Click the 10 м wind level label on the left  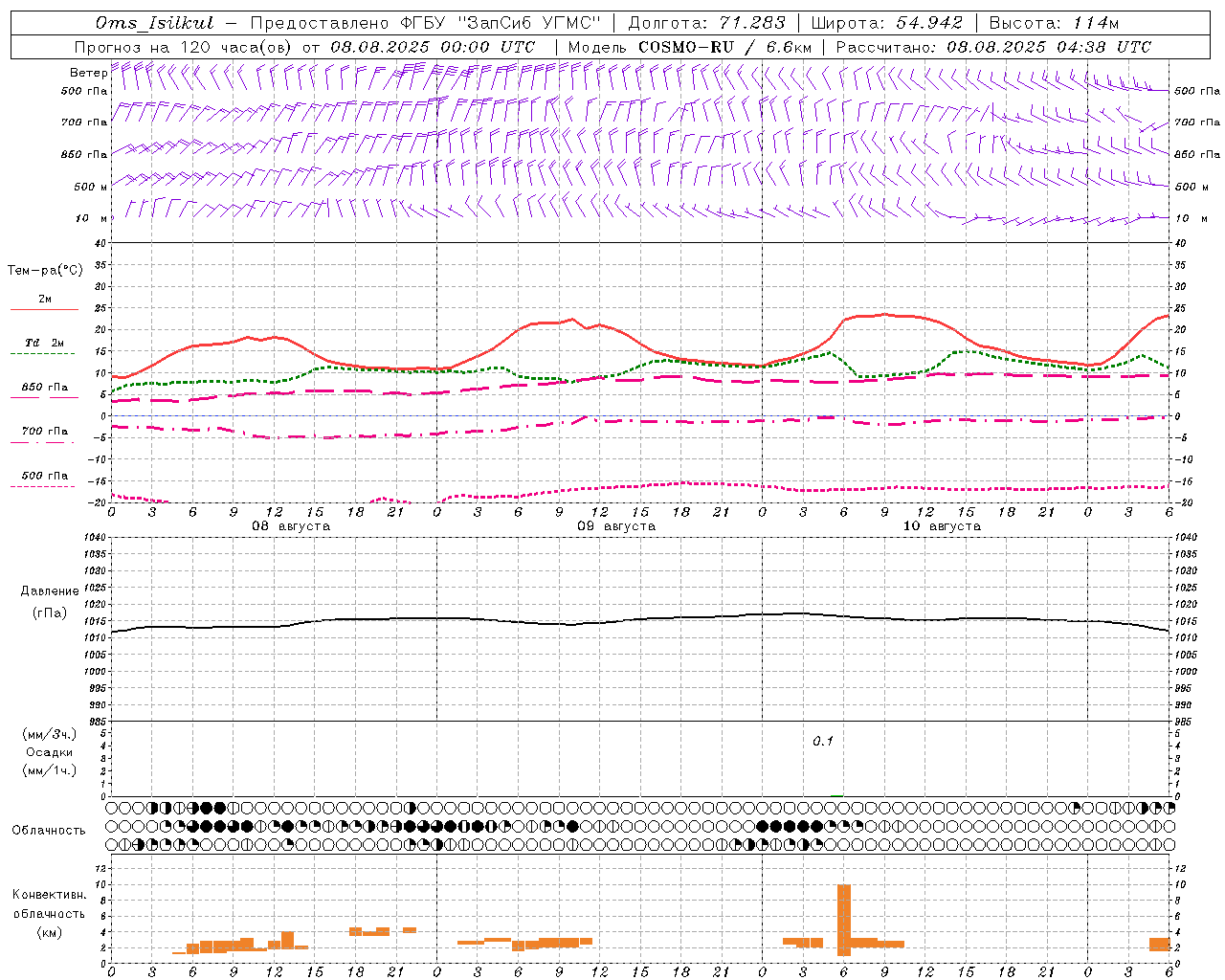pos(92,218)
